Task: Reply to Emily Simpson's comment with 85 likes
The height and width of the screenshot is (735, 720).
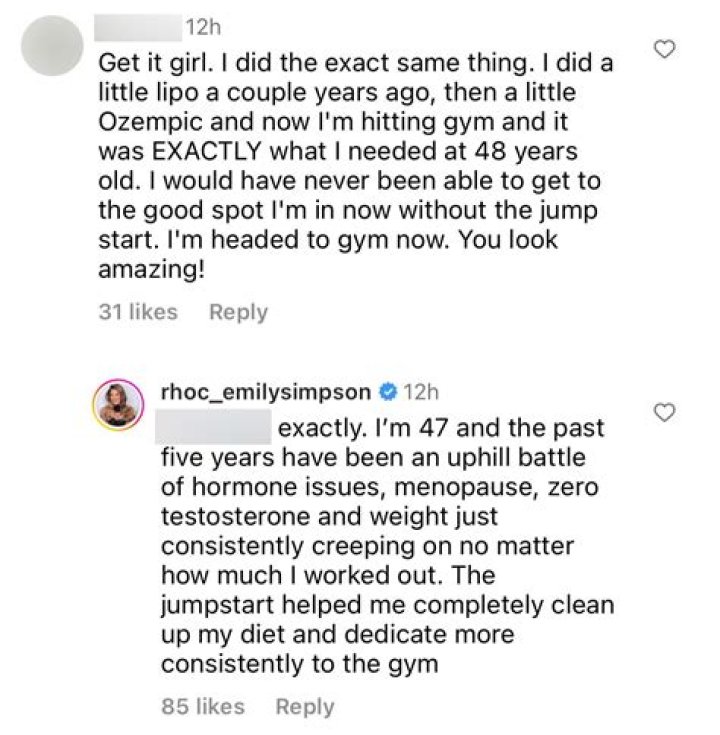Action: click(x=304, y=707)
